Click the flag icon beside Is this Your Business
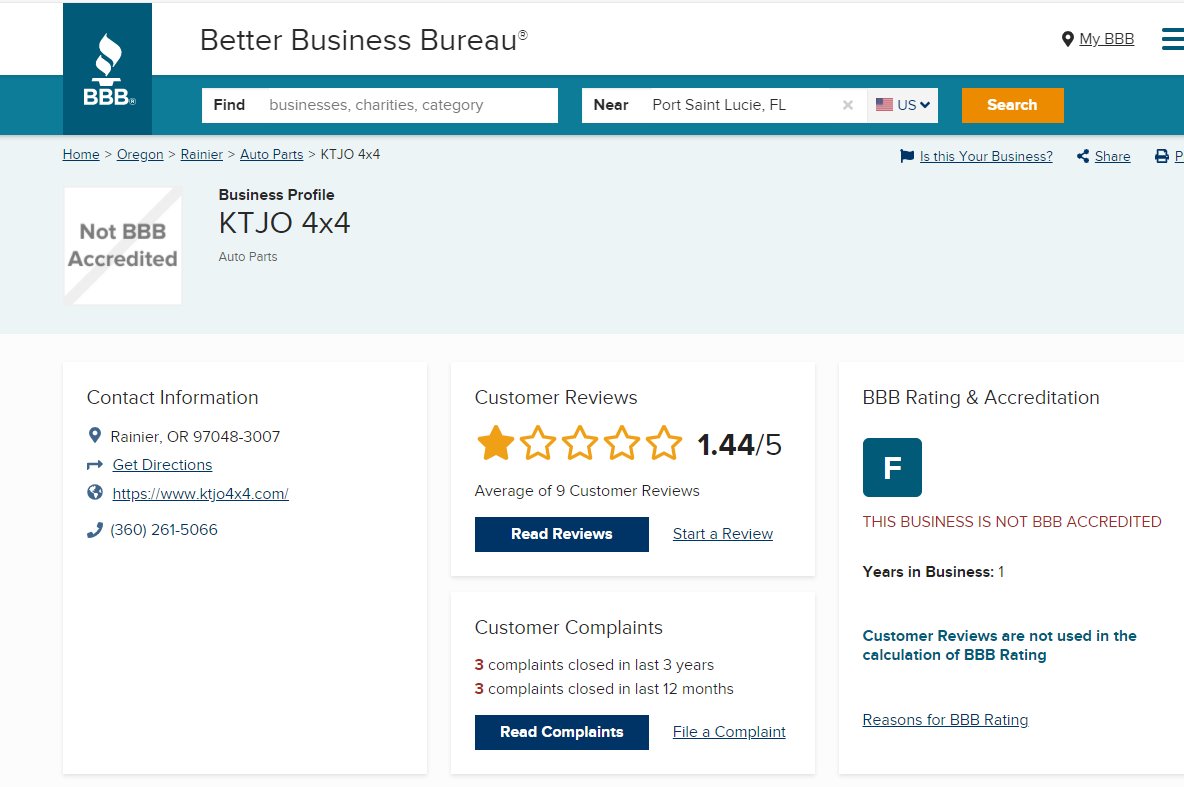This screenshot has width=1184, height=787. click(907, 156)
